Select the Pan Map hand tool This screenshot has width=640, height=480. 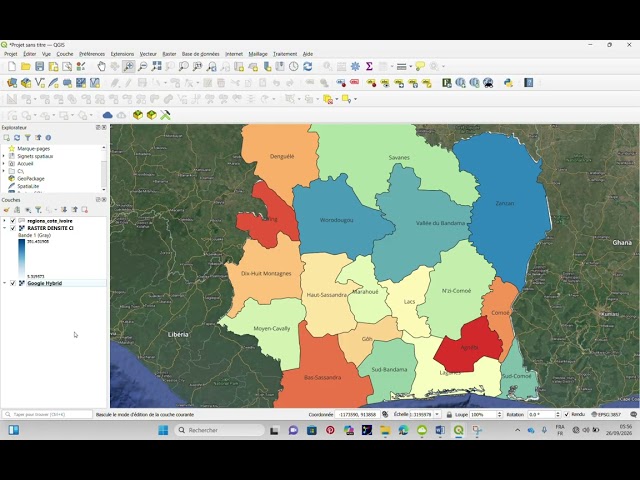click(x=101, y=66)
